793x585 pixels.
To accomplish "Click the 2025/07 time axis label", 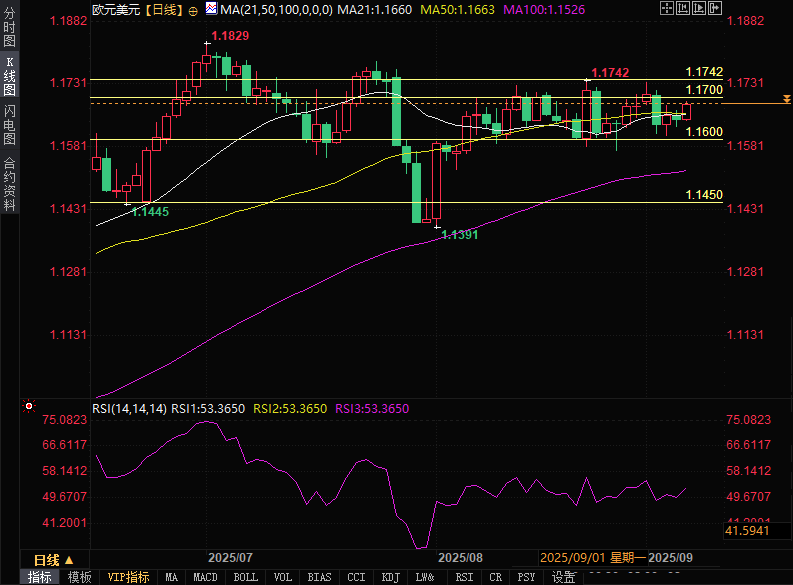I will click(x=230, y=558).
